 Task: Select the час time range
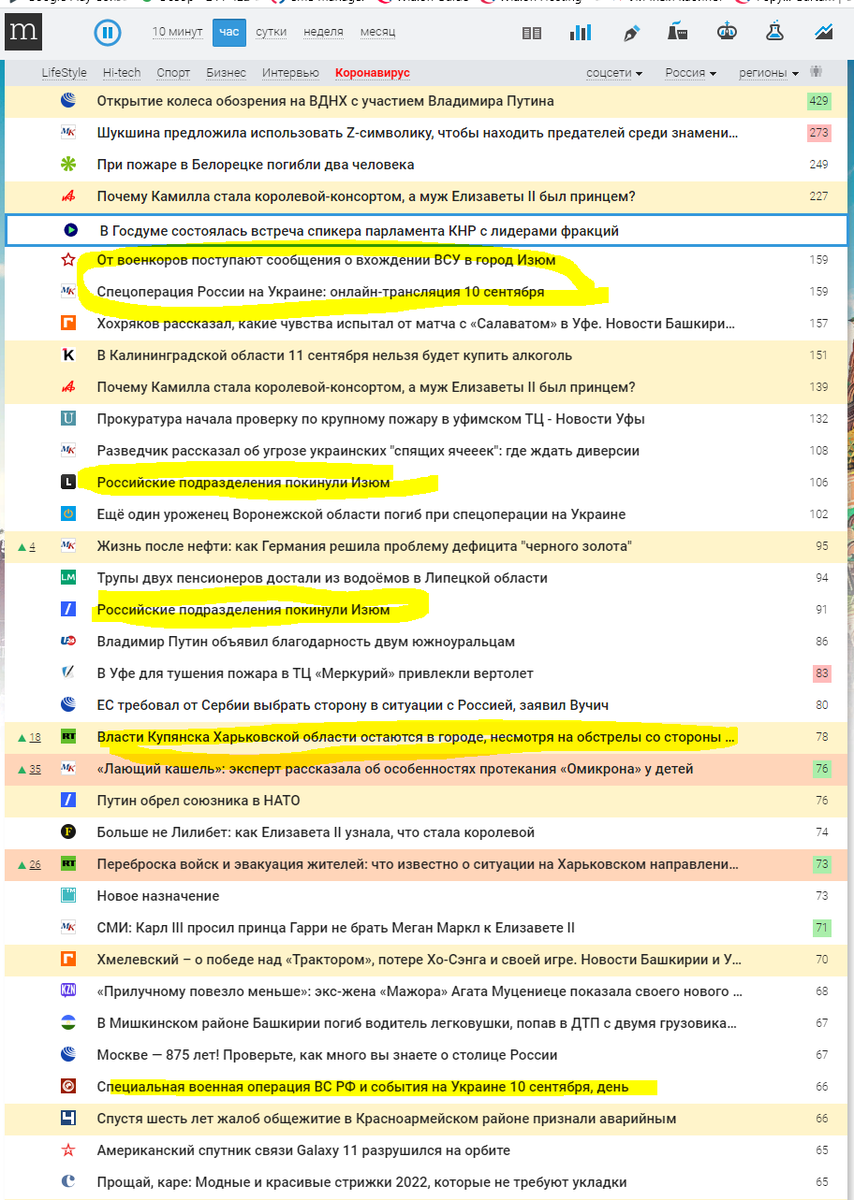[x=229, y=32]
